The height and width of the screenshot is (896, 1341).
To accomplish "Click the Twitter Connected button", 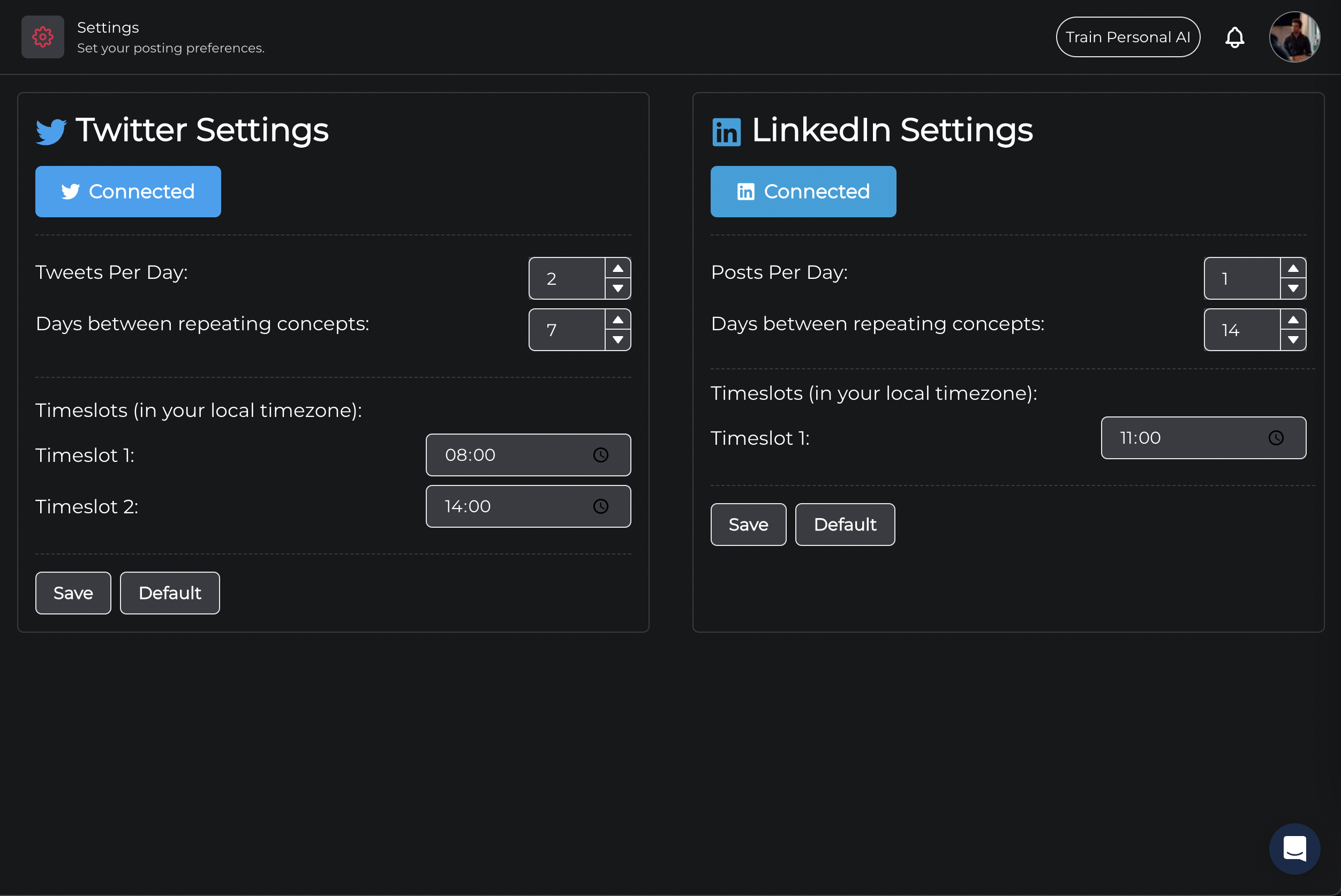I will coord(128,192).
